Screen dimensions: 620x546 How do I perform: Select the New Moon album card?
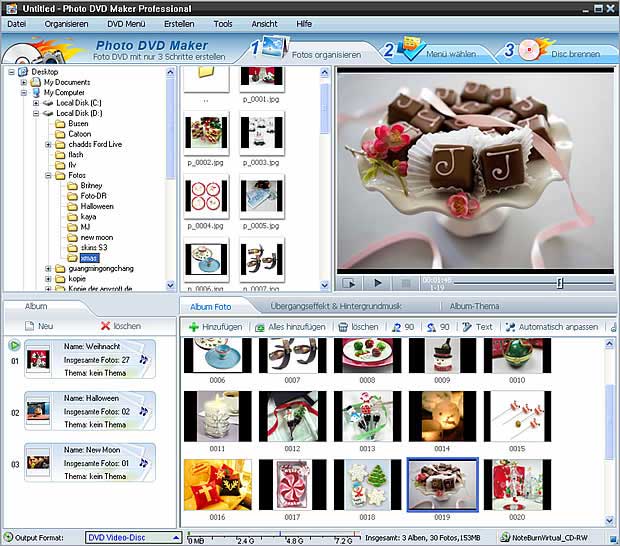point(90,462)
